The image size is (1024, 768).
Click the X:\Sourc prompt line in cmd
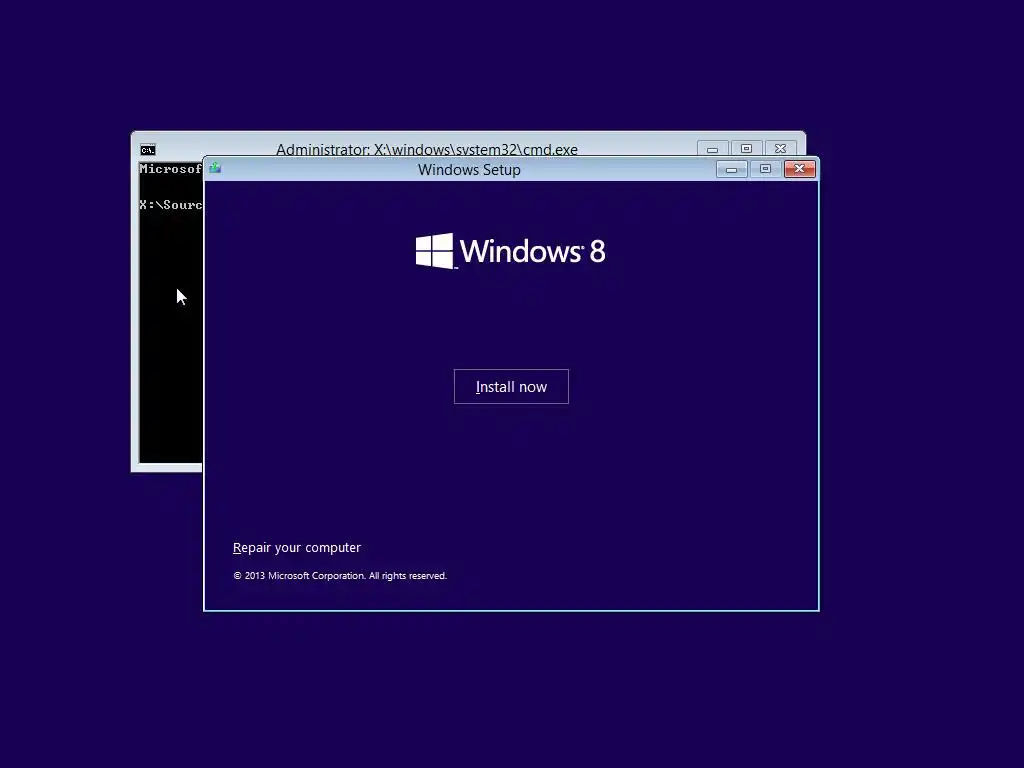click(170, 204)
